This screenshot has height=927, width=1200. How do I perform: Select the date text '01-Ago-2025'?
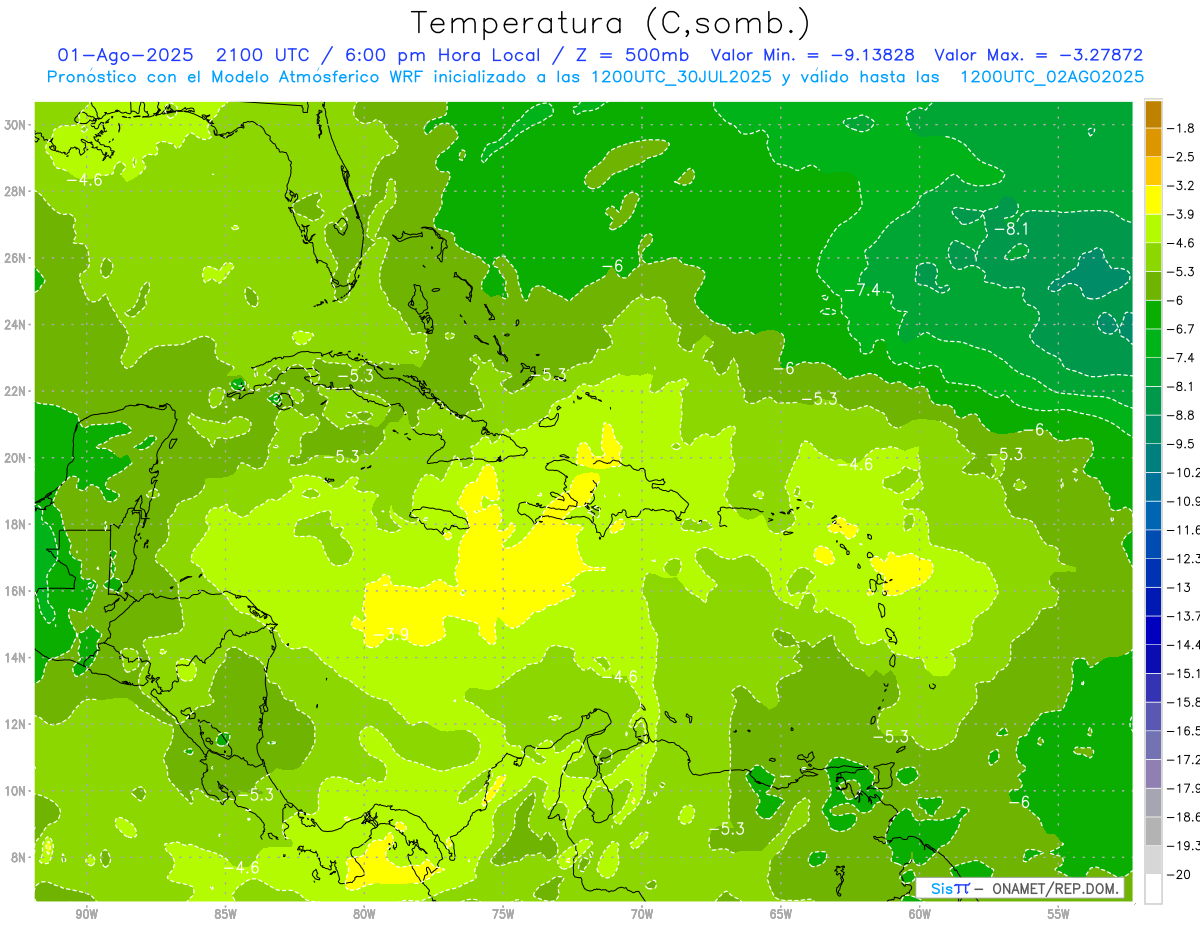point(125,55)
